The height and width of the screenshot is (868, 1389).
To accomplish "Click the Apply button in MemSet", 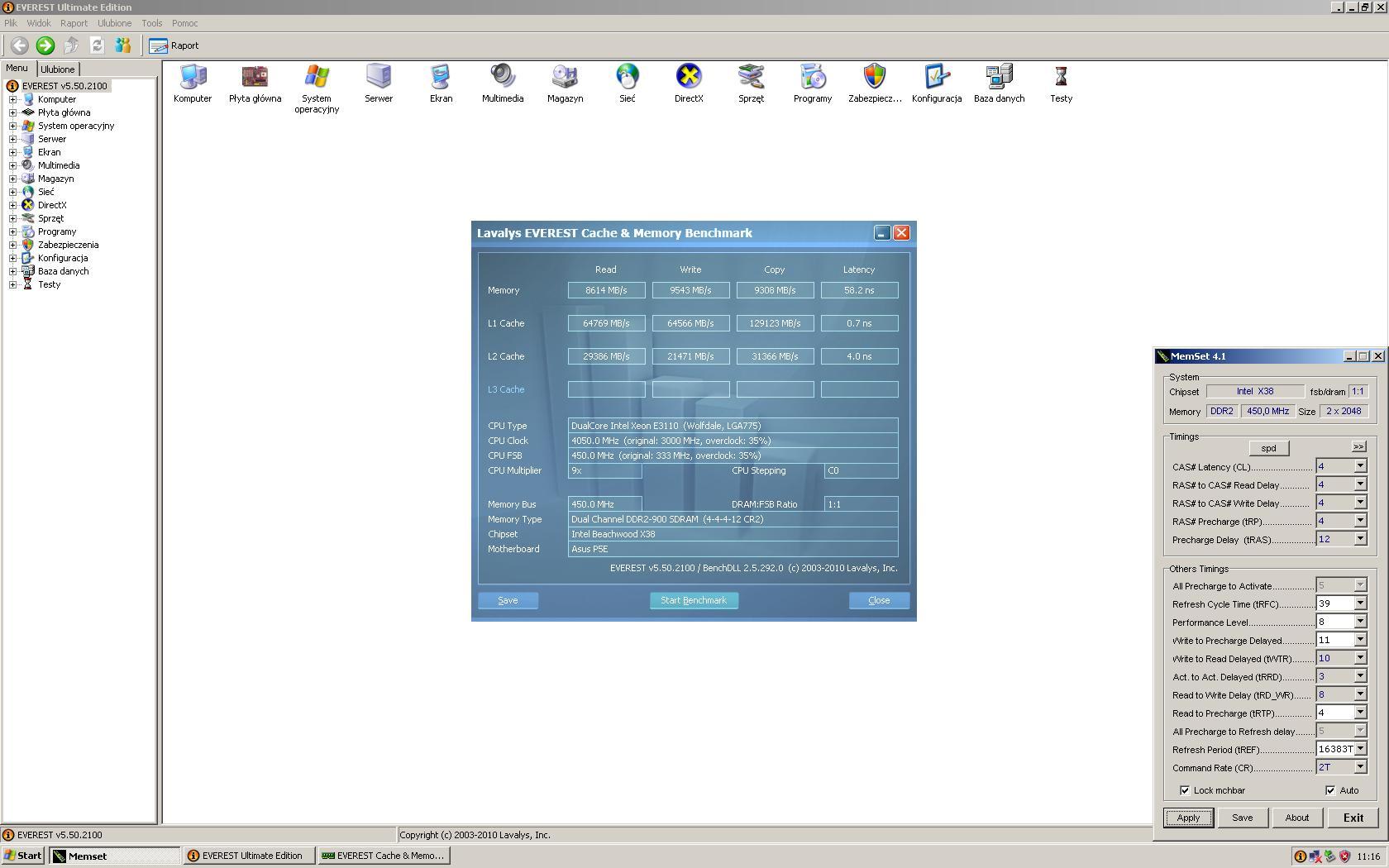I will tap(1188, 818).
